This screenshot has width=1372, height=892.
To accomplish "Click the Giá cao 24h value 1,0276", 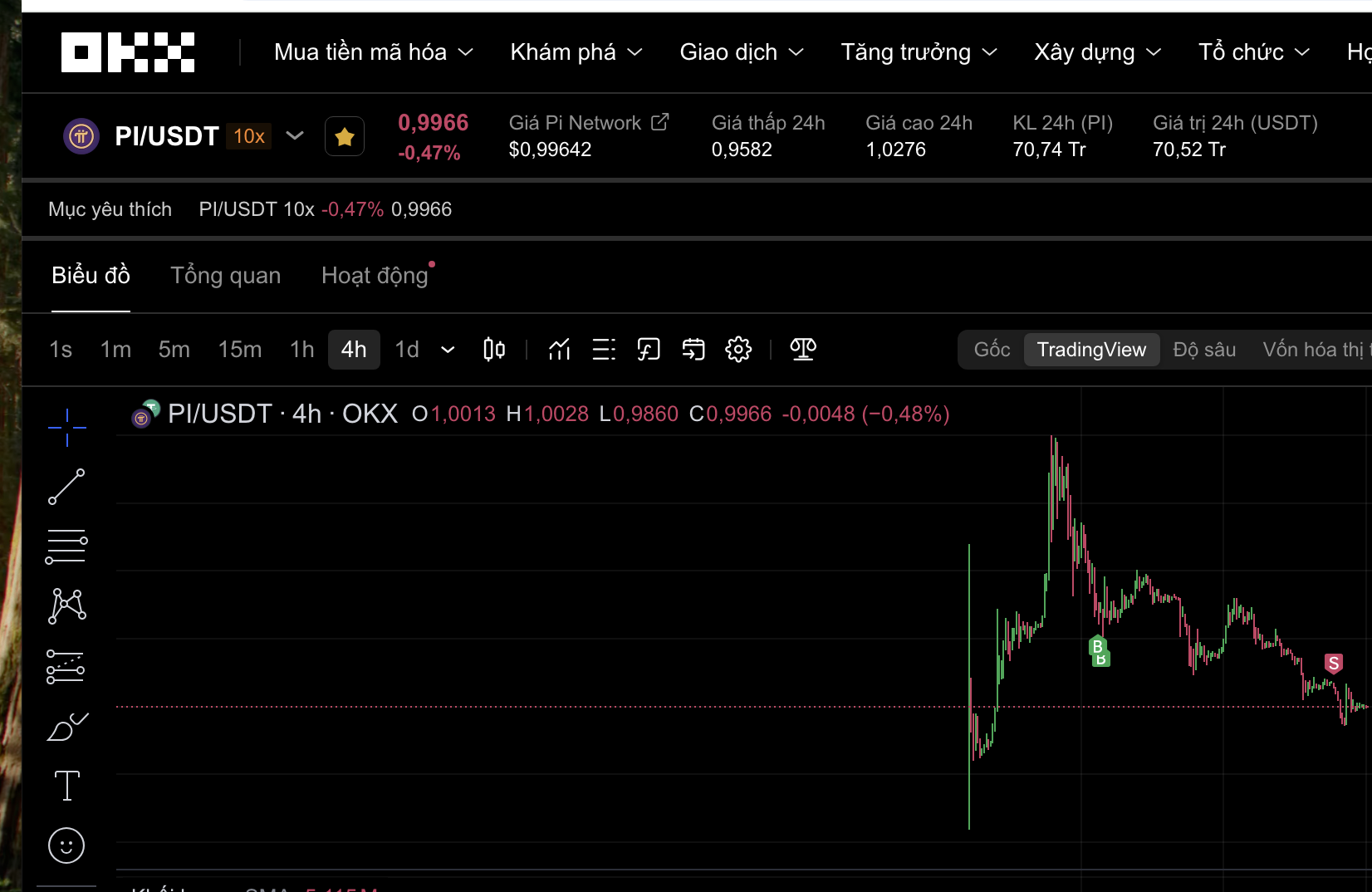I will pos(895,149).
